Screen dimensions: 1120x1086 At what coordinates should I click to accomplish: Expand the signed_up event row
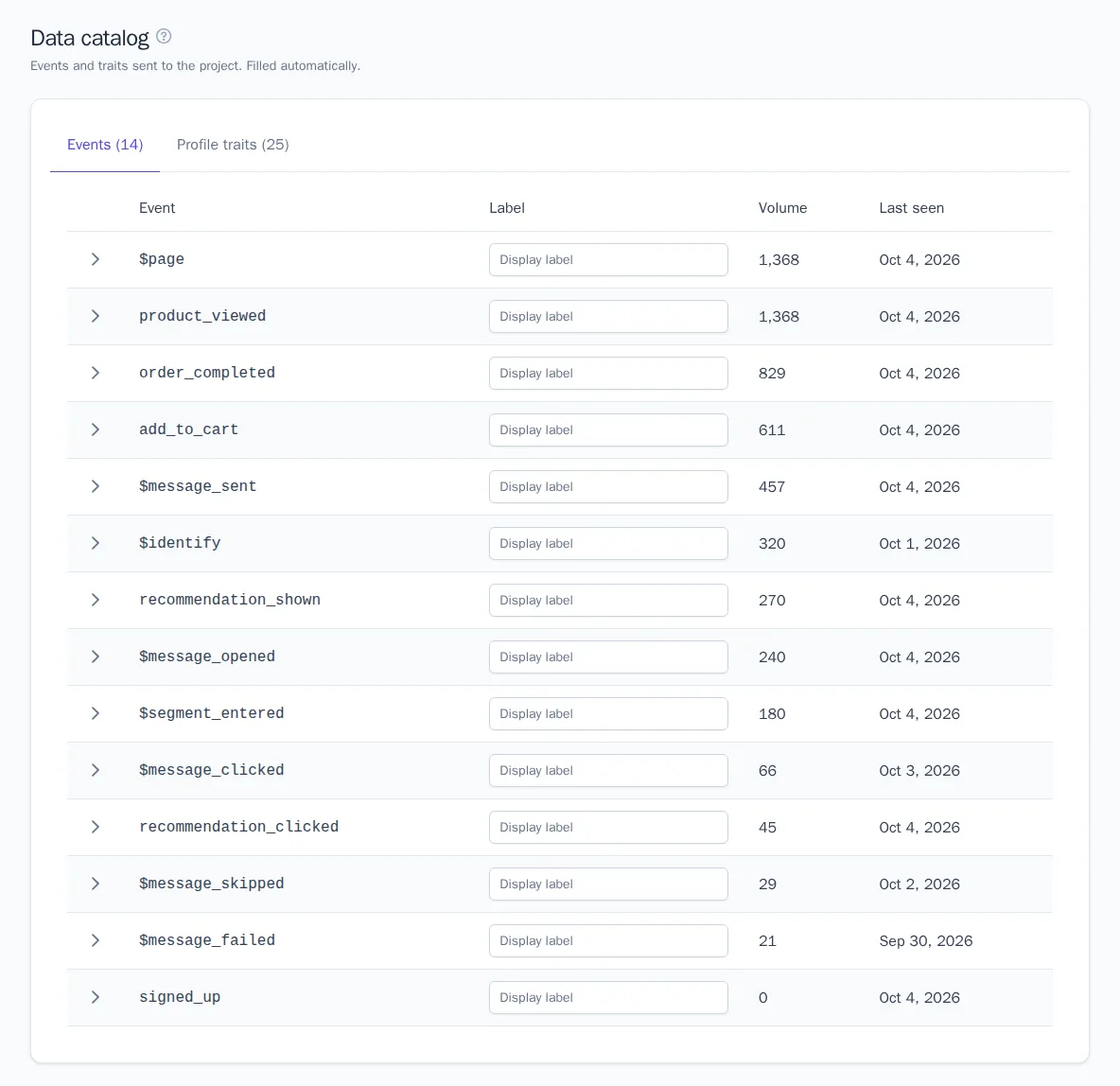pyautogui.click(x=95, y=997)
